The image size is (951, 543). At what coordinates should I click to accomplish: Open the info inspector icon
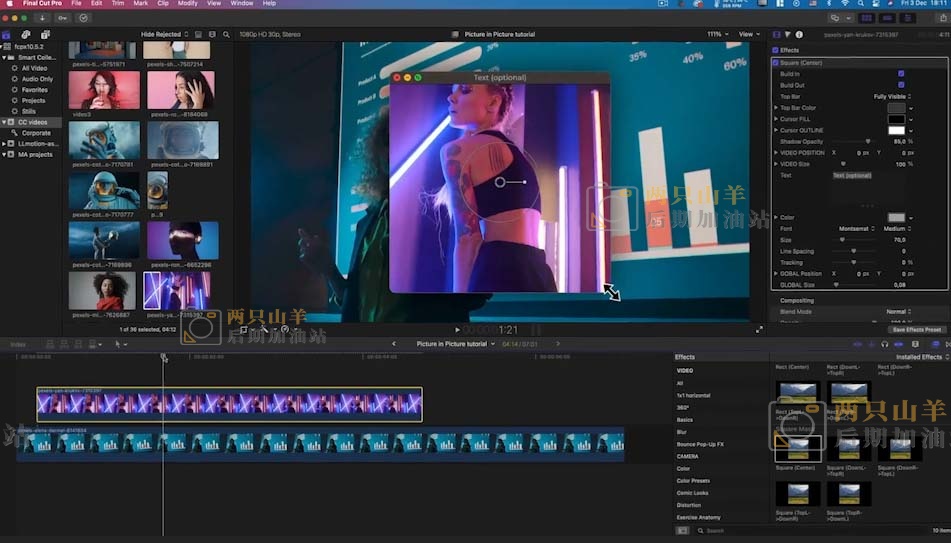point(799,34)
